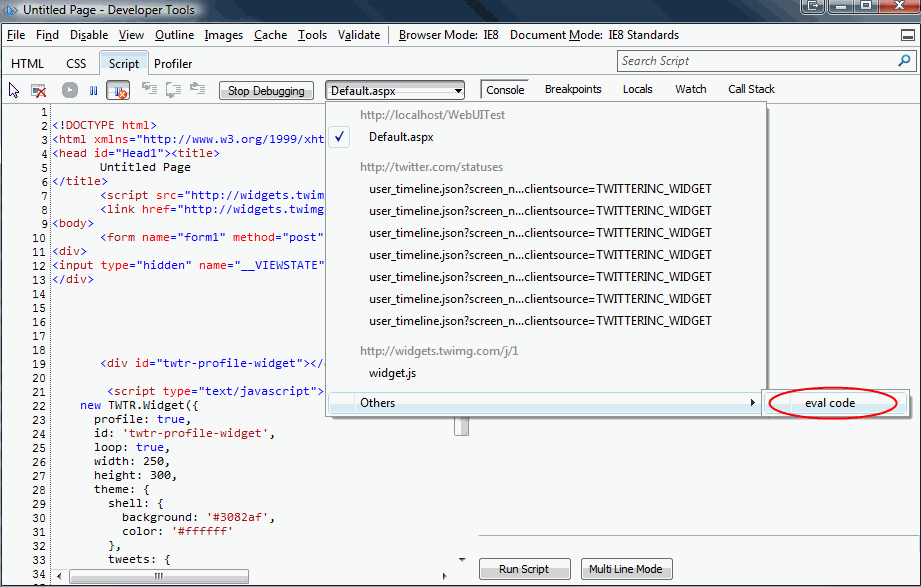The image size is (921, 587).
Task: Open the Validate menu
Action: [359, 35]
